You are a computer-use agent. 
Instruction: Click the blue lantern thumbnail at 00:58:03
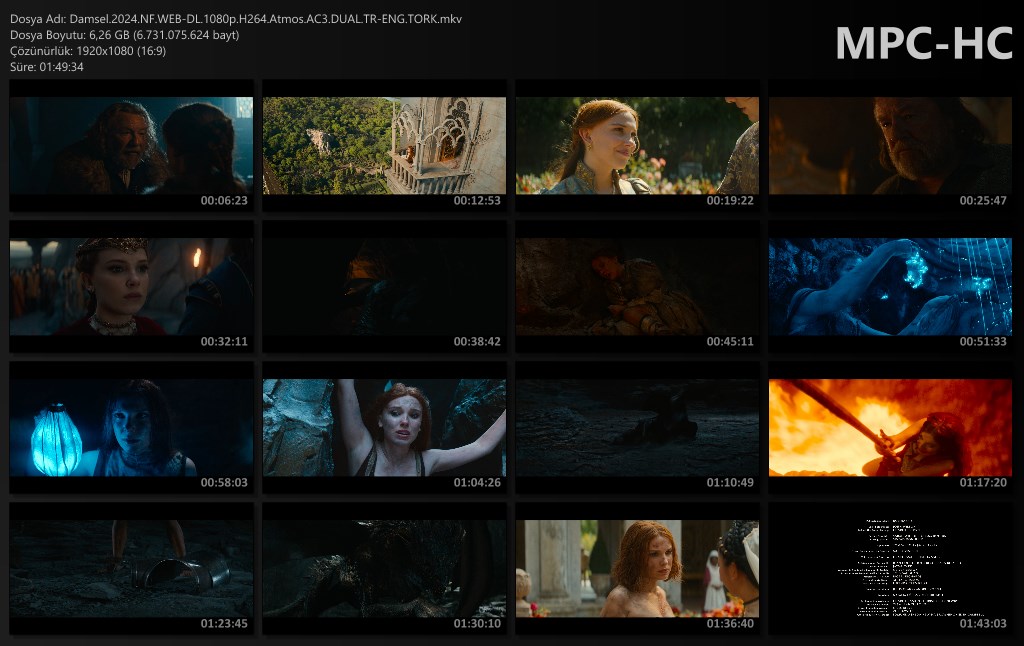point(131,427)
